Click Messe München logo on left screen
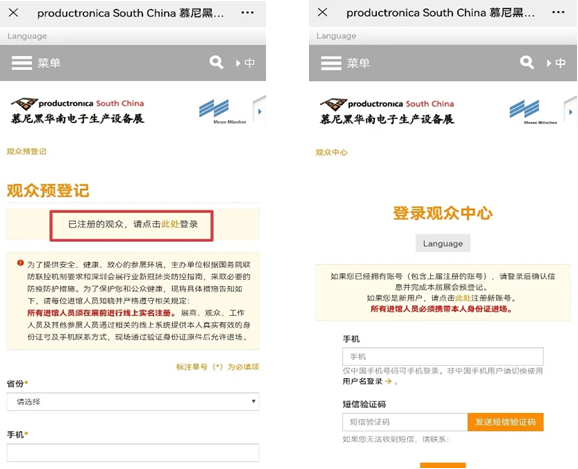The image size is (578, 469). click(222, 111)
